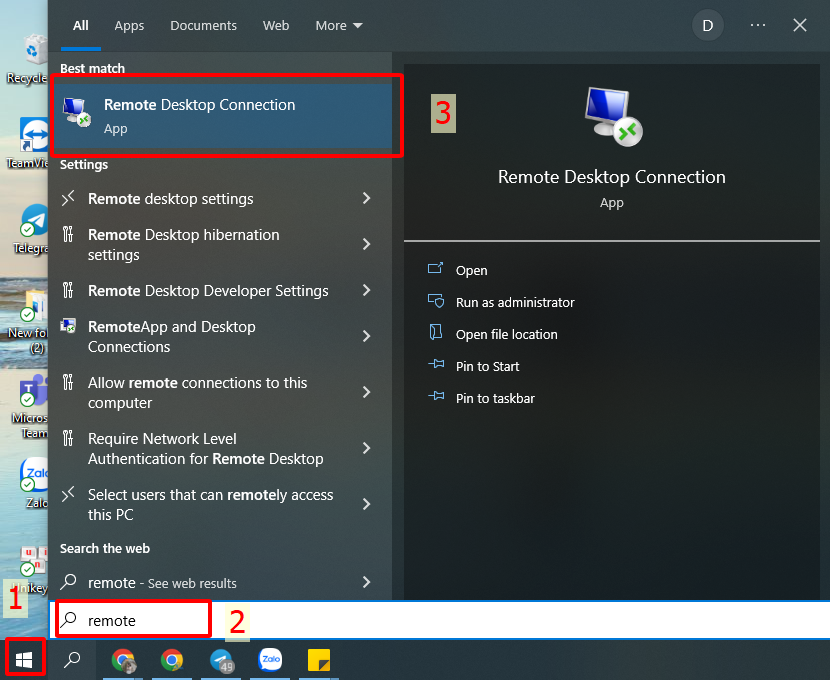Screen dimensions: 830x680
Task: Switch to the All search tab
Action: point(80,25)
